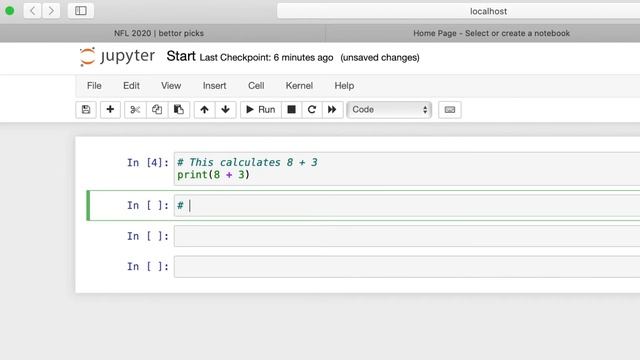Image resolution: width=640 pixels, height=360 pixels.
Task: Click the print(8 + 3) code line
Action: tap(213, 175)
